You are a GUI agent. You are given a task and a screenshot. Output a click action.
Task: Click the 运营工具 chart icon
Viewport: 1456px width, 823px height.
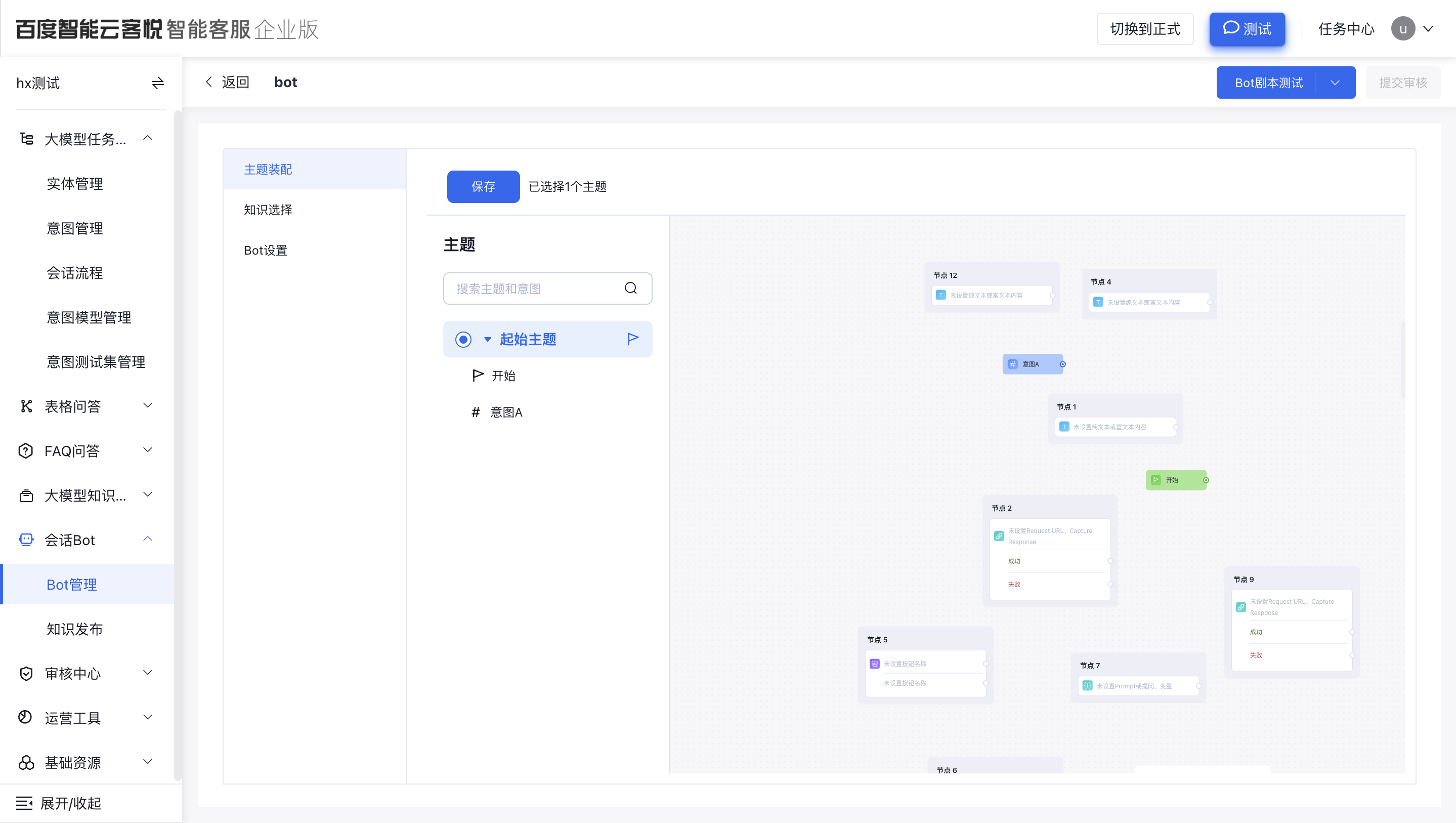[x=26, y=718]
